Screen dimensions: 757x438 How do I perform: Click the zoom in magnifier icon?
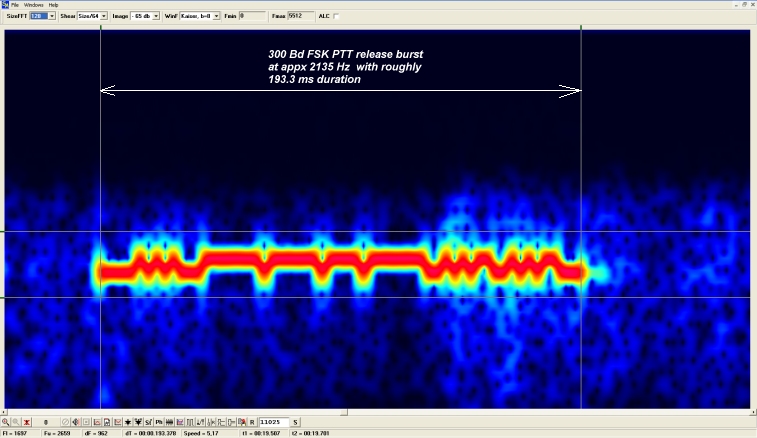(x=6, y=422)
